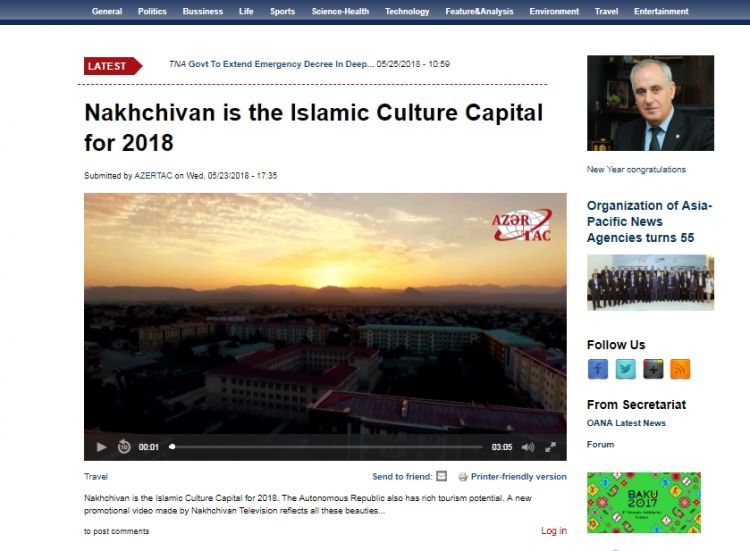Click the AZERTAC author link

pyautogui.click(x=153, y=176)
